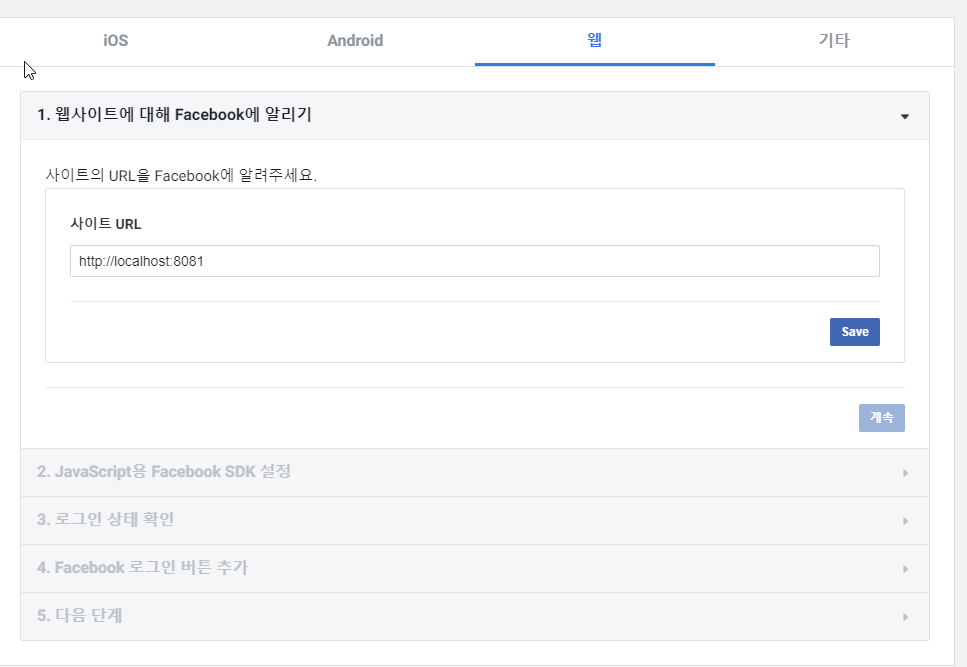Image resolution: width=967 pixels, height=667 pixels.
Task: Click the blue Save button
Action: coord(854,332)
